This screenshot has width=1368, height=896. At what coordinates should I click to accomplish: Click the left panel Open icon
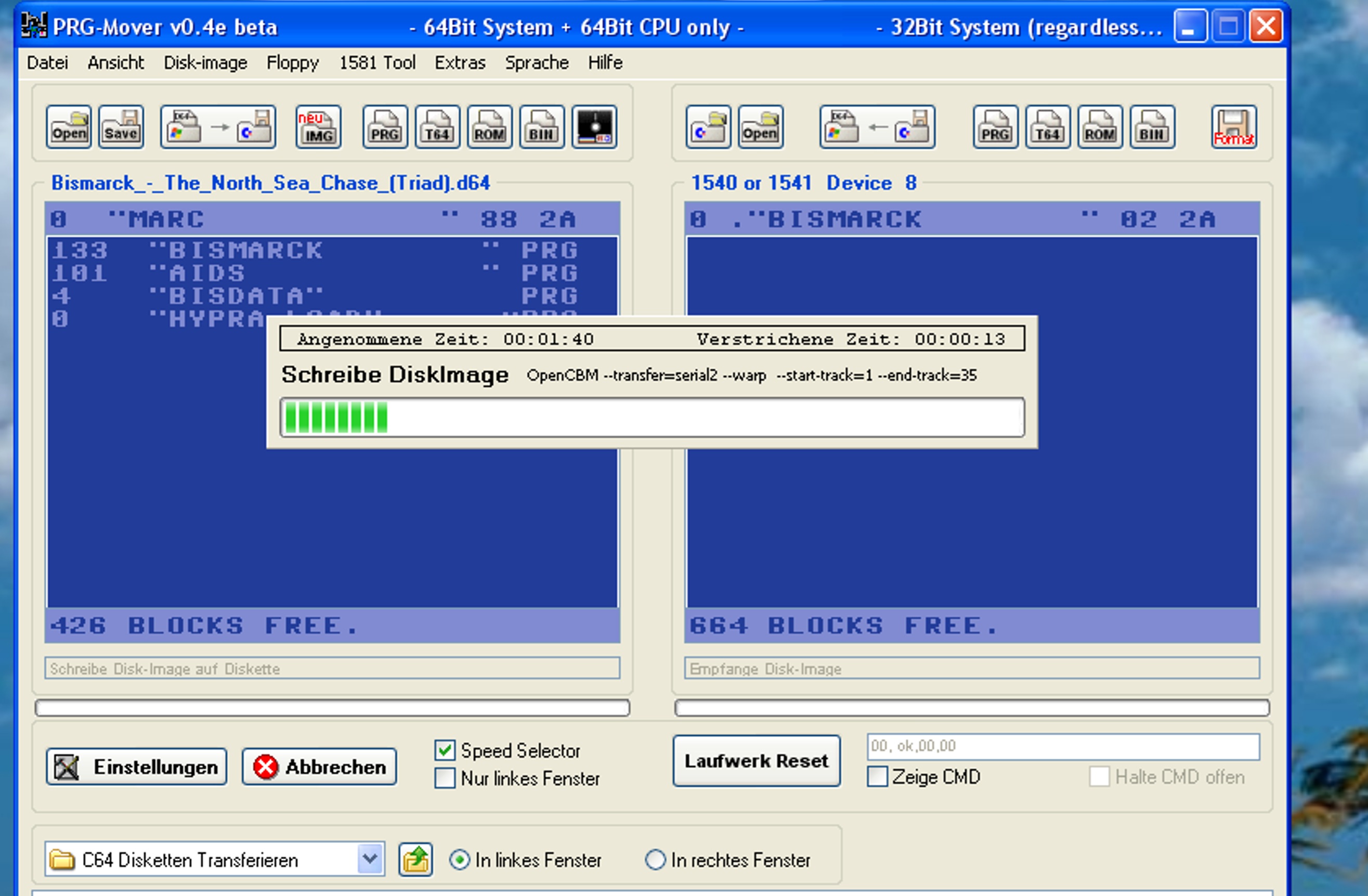click(69, 127)
